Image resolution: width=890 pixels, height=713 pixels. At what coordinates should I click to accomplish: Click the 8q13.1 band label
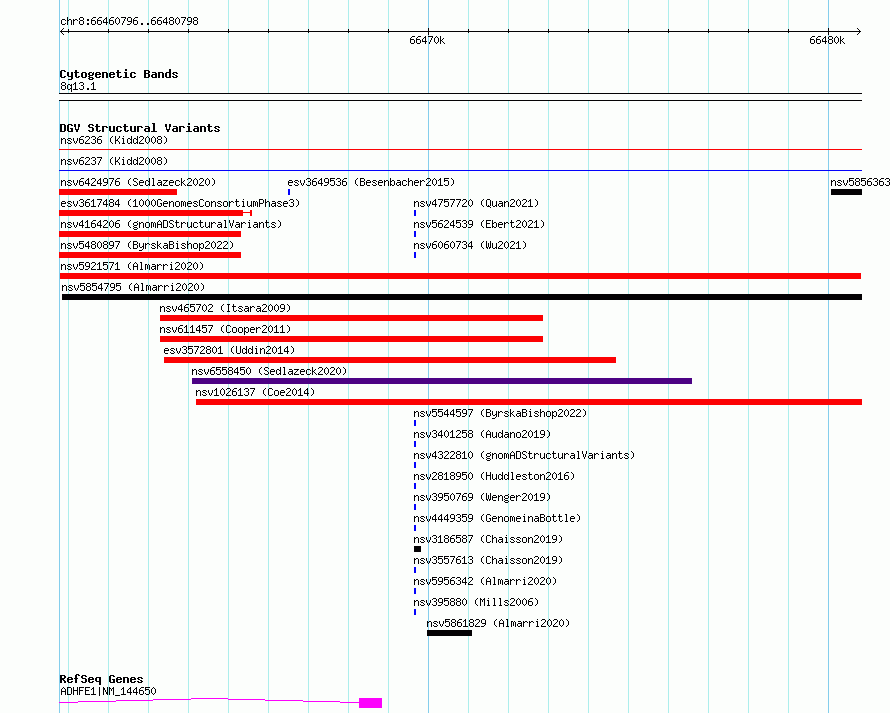click(78, 86)
